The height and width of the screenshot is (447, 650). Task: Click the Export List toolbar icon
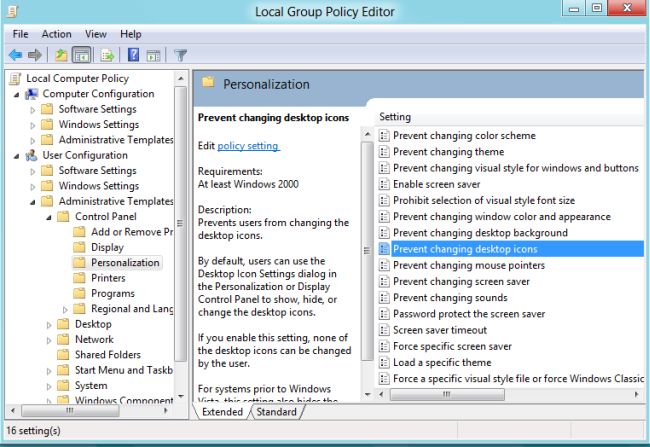(x=107, y=55)
